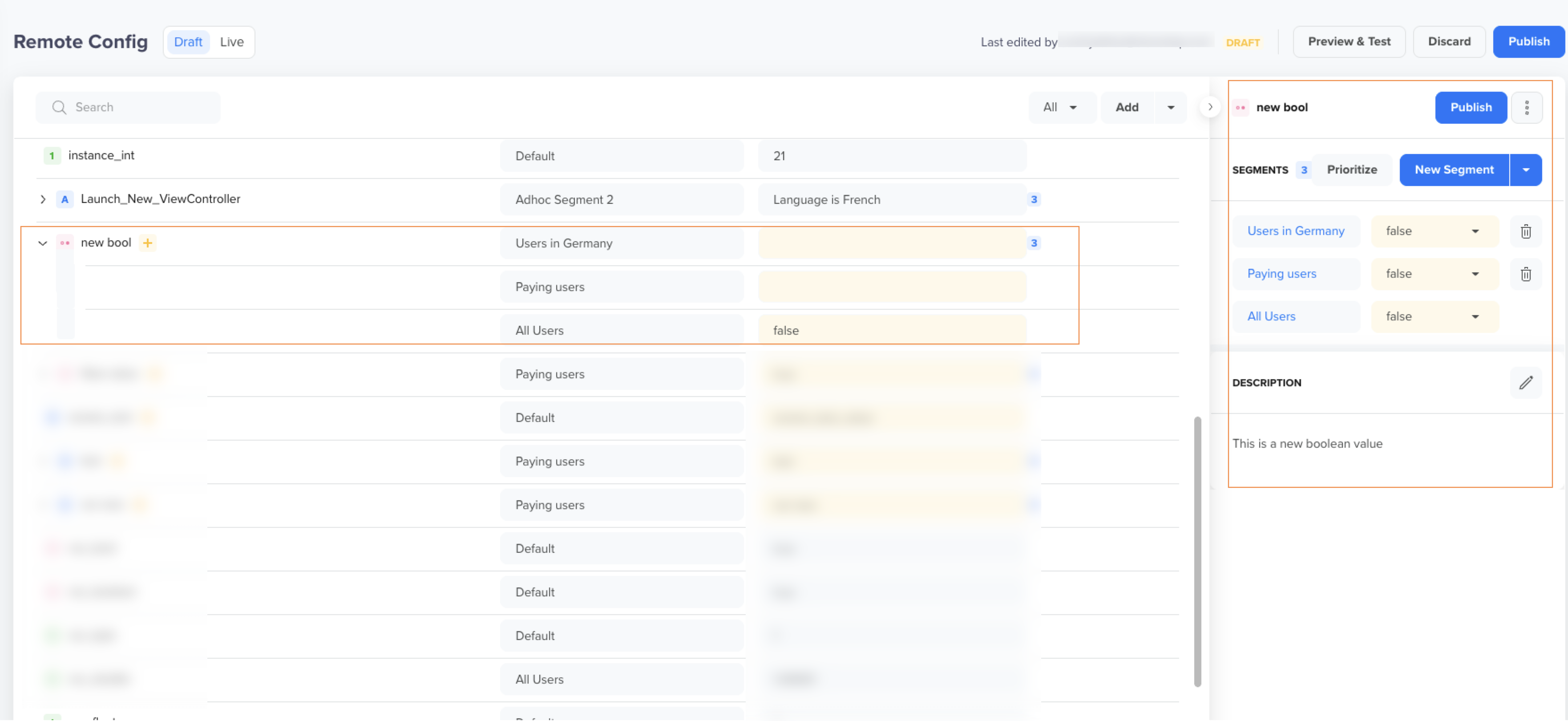The image size is (1568, 721).
Task: Collapse the new bool row
Action: [43, 243]
